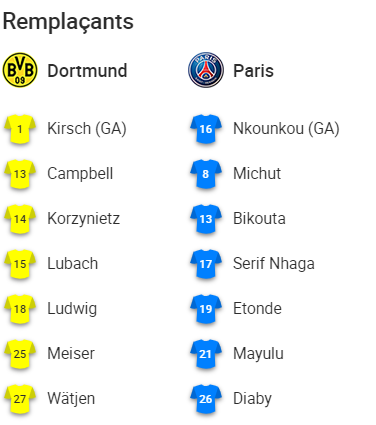Image resolution: width=376 pixels, height=425 pixels.
Task: Click yellow jersey number 1 icon
Action: click(20, 129)
